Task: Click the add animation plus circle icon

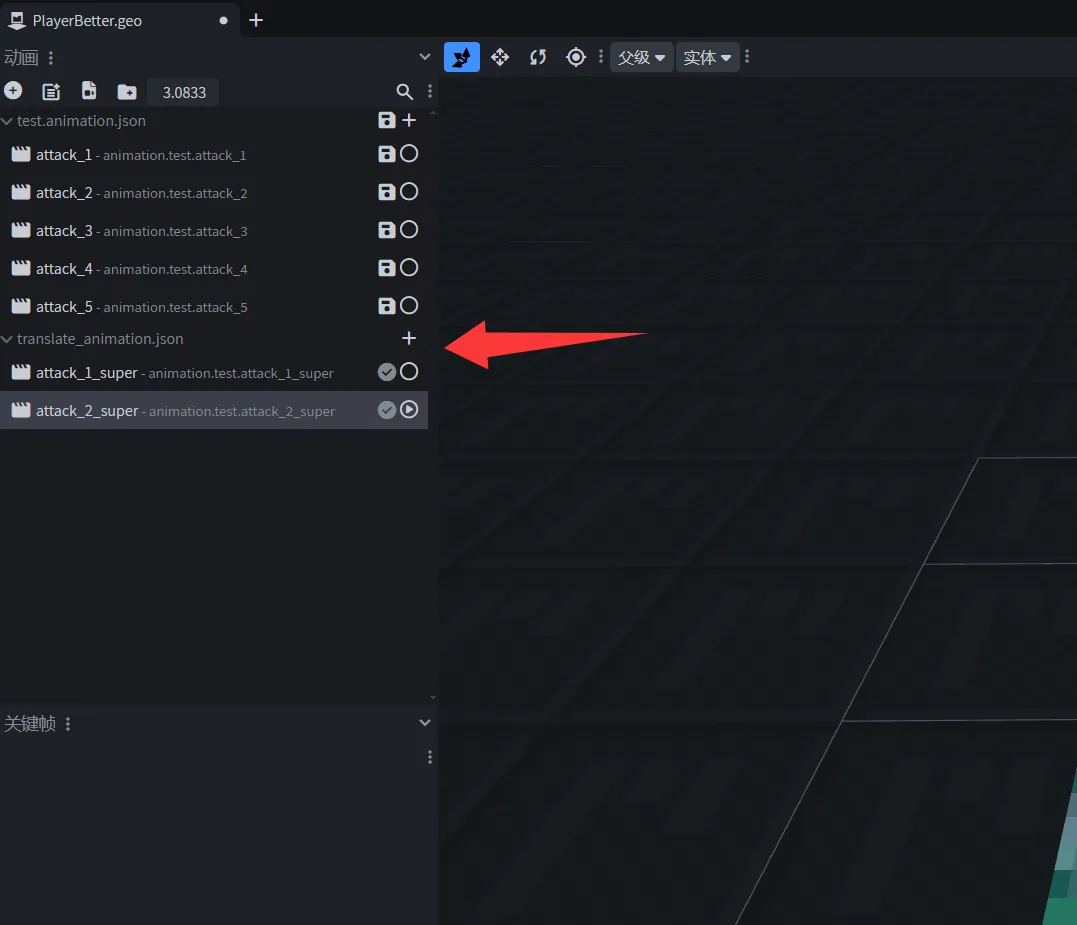Action: coord(13,91)
